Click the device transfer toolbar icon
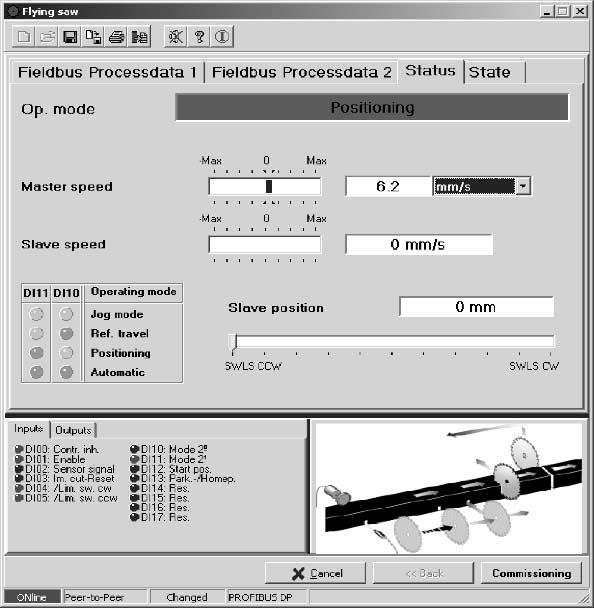The height and width of the screenshot is (608, 594). [x=139, y=37]
